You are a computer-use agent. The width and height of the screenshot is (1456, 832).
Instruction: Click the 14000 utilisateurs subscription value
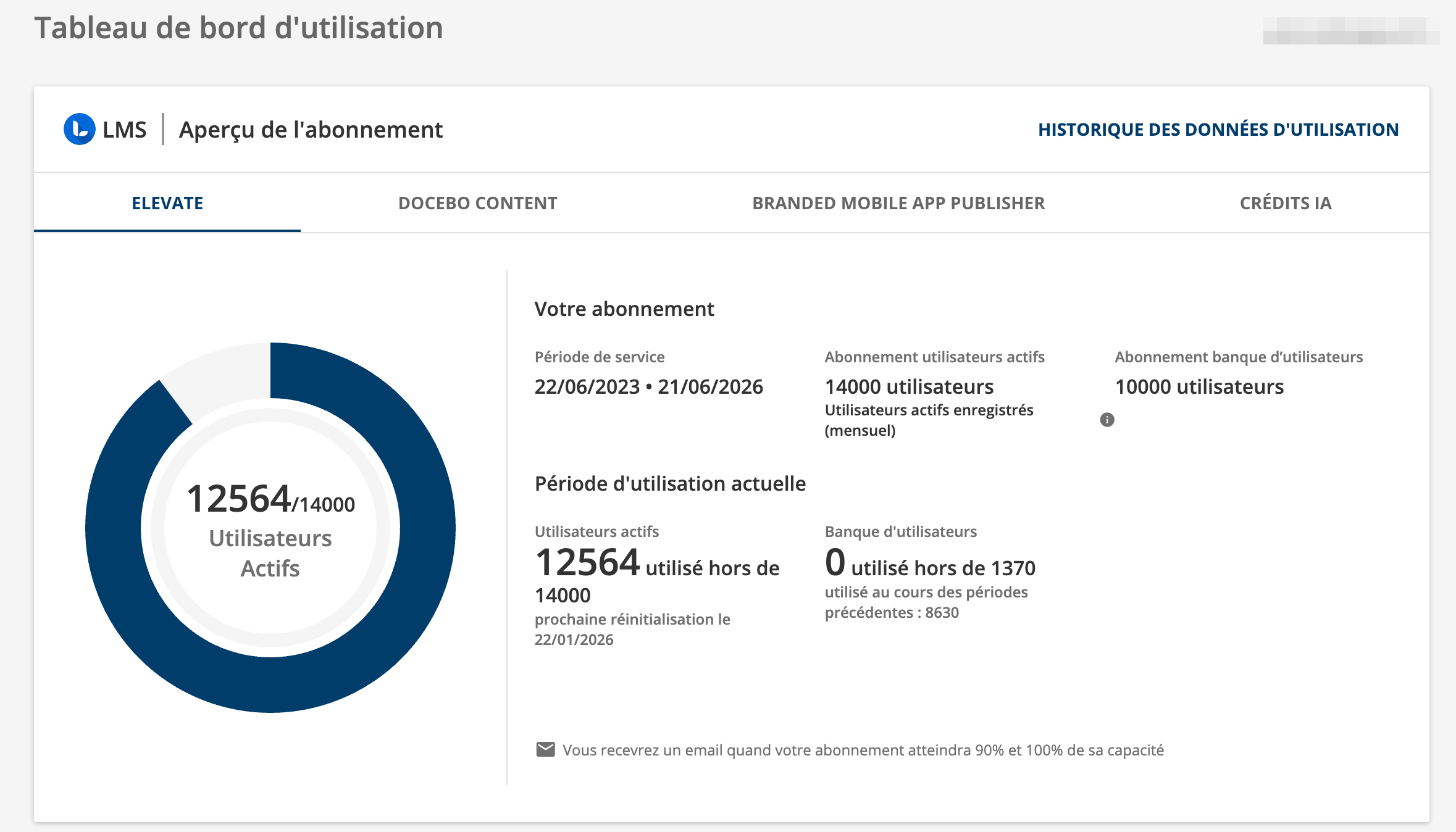909,386
